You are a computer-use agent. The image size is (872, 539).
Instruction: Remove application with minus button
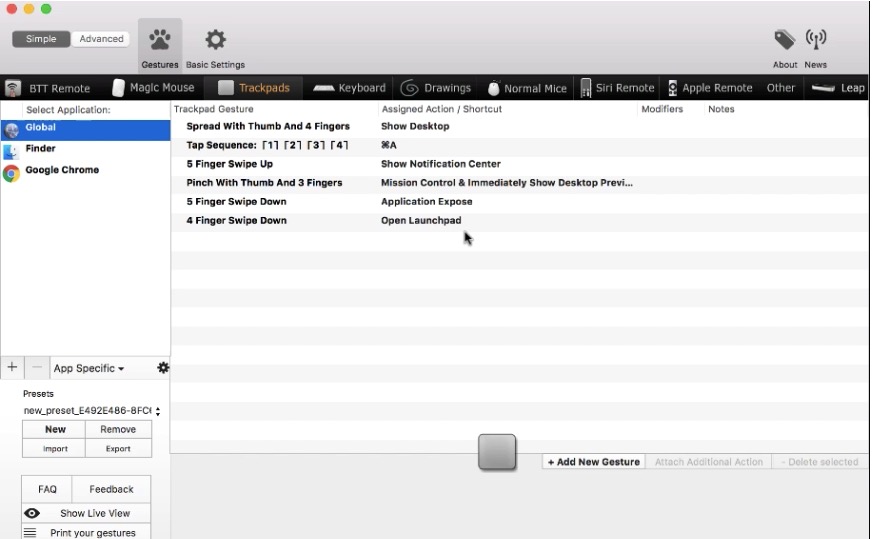[x=37, y=367]
